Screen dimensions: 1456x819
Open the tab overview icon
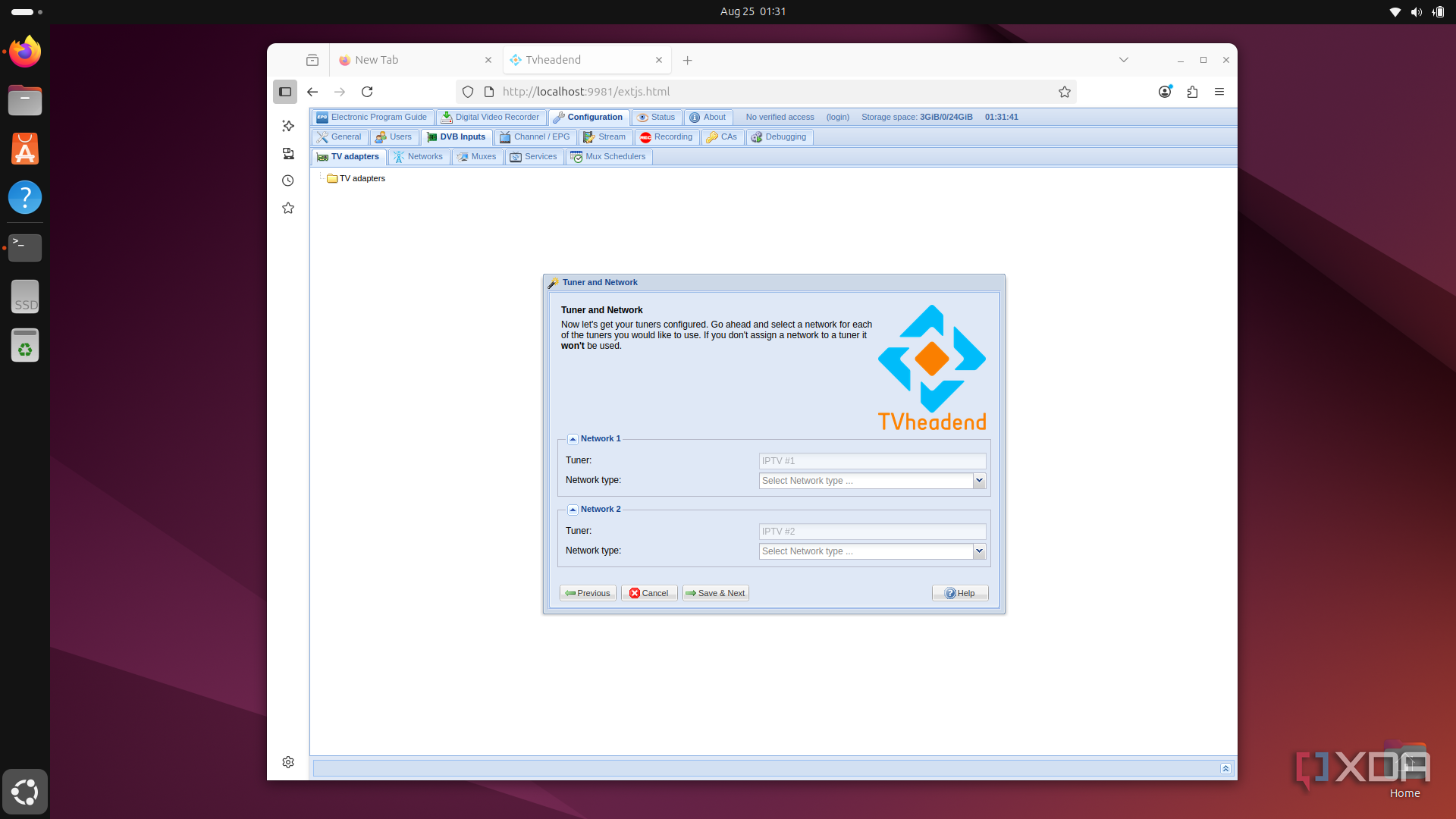coord(312,60)
